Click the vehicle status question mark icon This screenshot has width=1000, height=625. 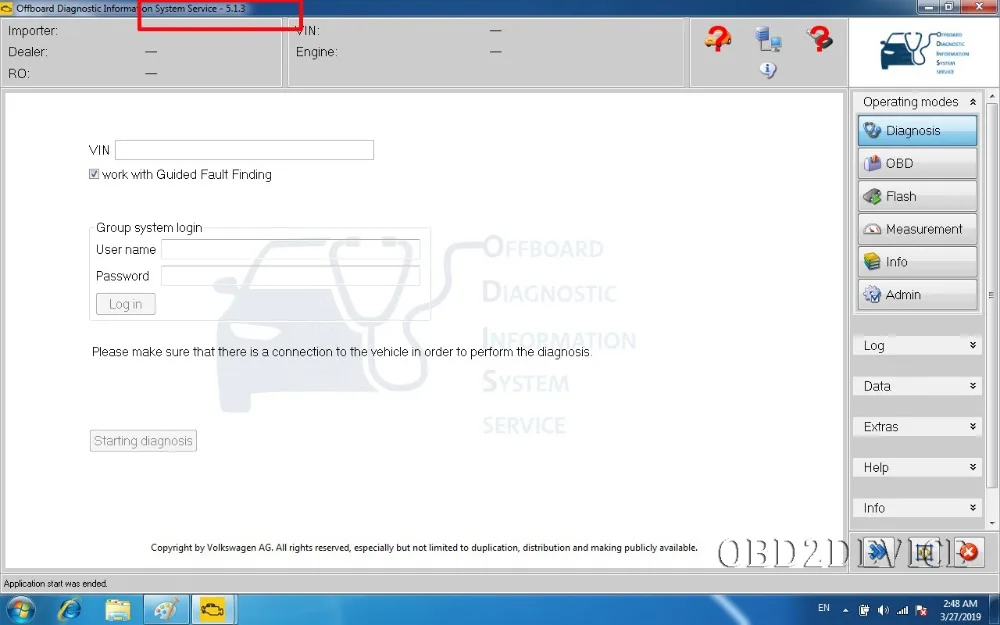point(717,39)
